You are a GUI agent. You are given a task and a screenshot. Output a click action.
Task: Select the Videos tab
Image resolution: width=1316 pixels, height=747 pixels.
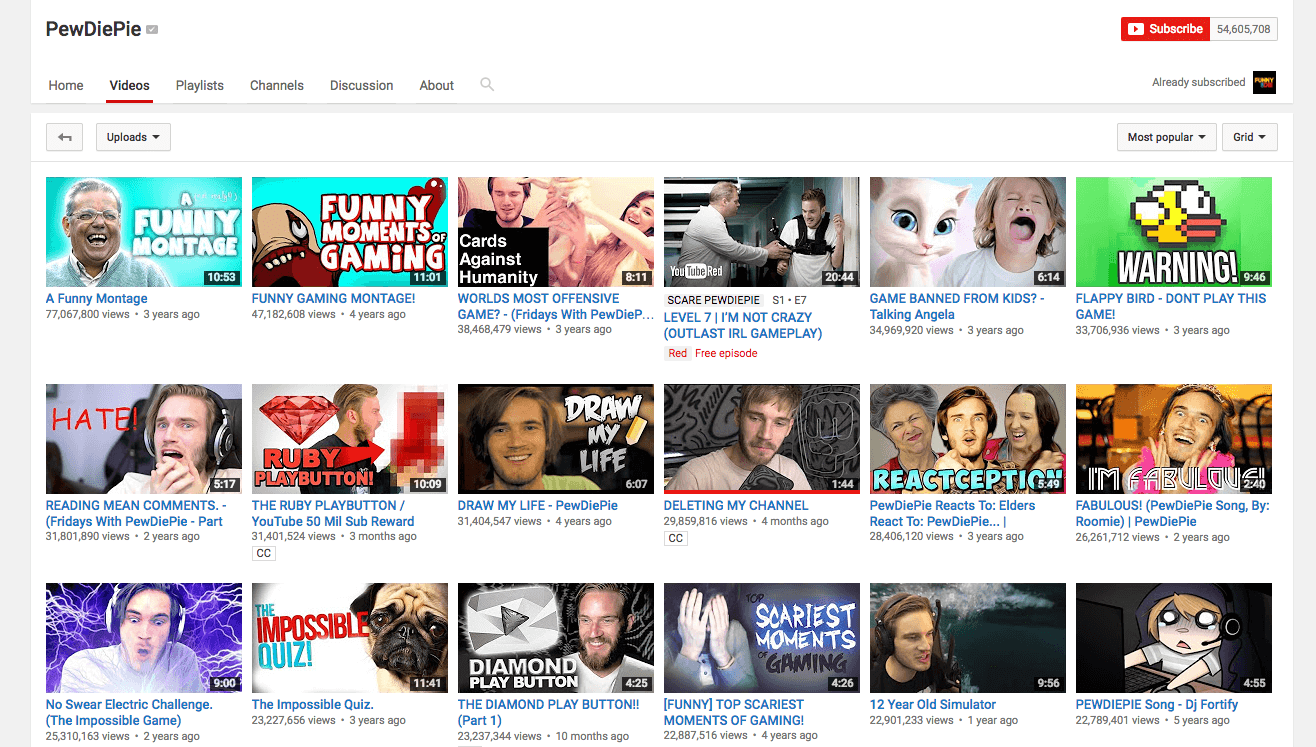[130, 85]
